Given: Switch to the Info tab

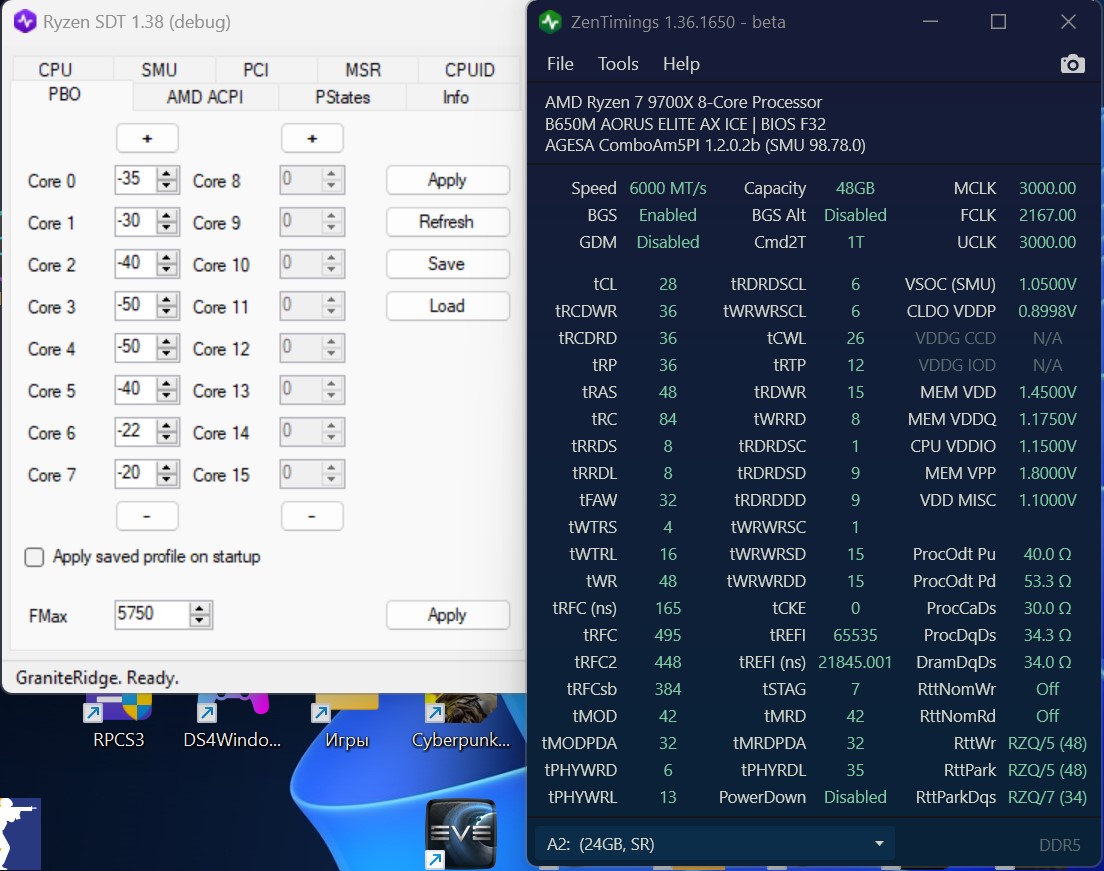Looking at the screenshot, I should click(456, 97).
